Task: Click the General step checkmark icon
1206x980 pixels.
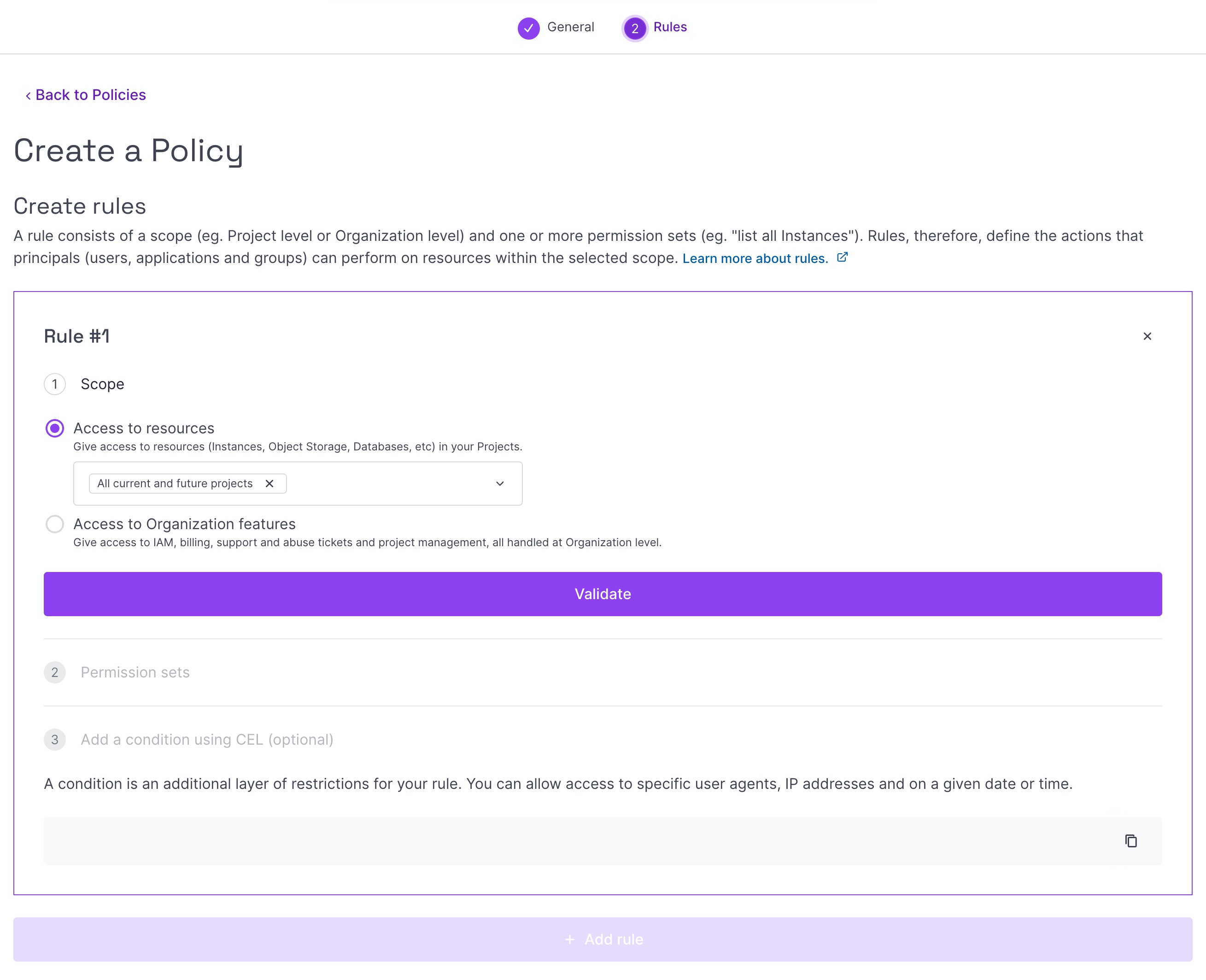Action: [528, 28]
